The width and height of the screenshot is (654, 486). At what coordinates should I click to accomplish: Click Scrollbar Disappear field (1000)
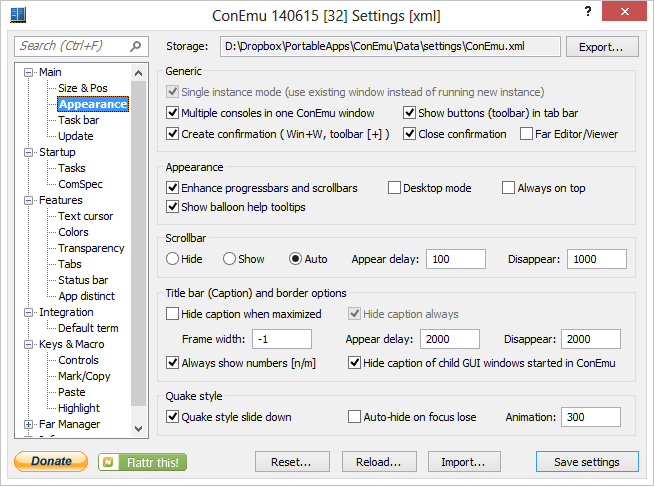597,259
